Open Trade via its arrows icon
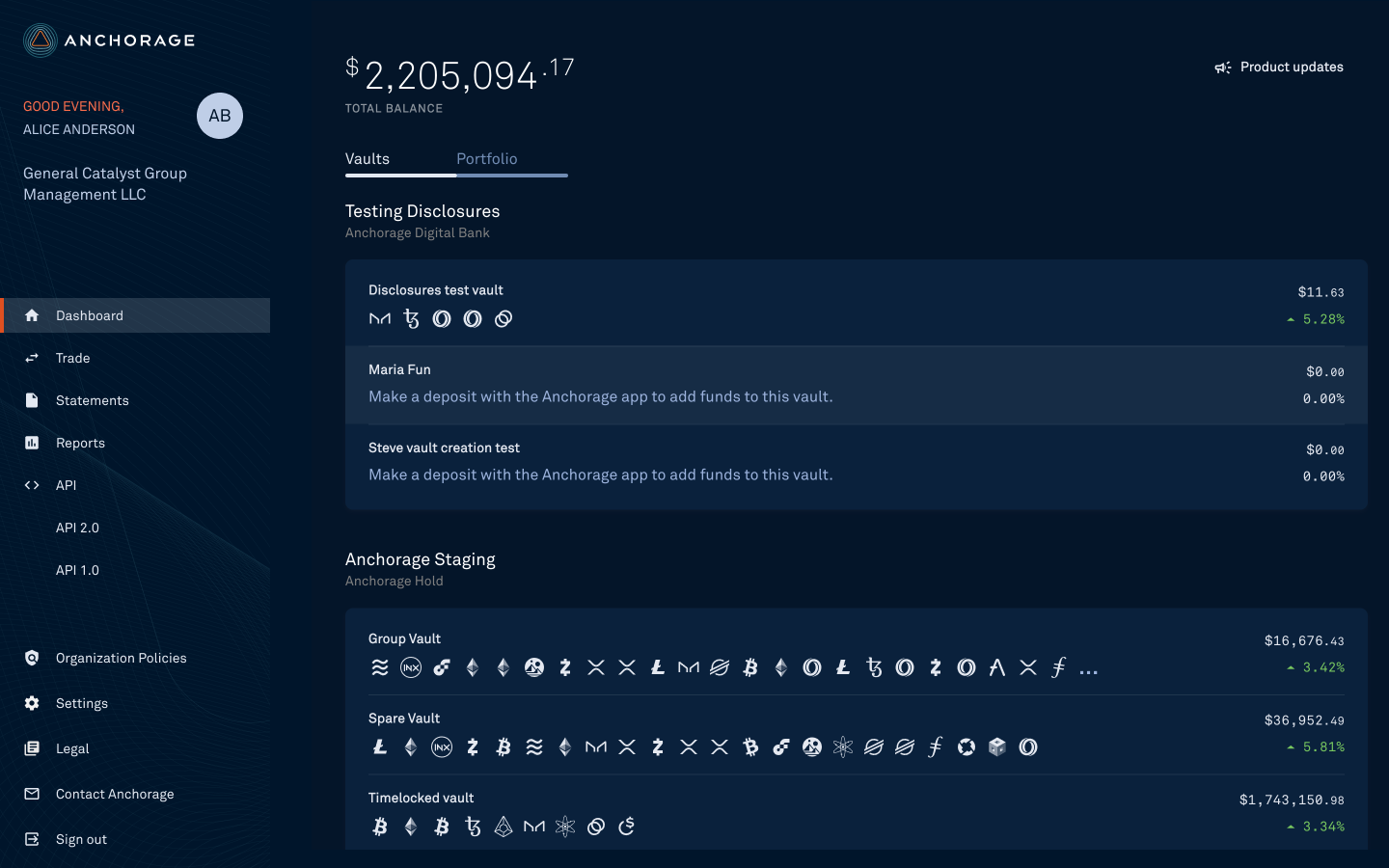 pyautogui.click(x=32, y=358)
